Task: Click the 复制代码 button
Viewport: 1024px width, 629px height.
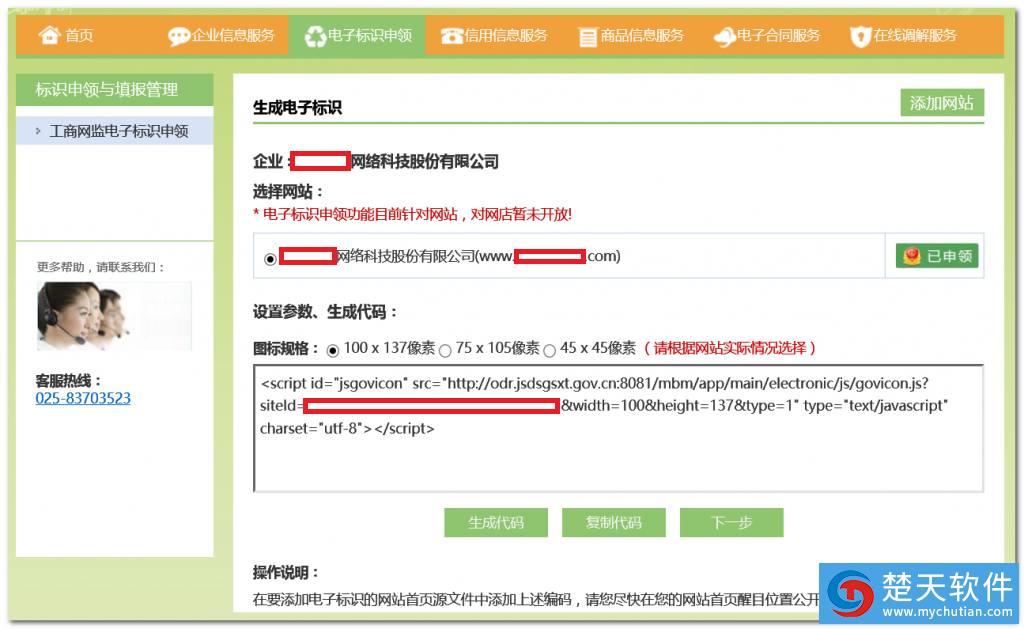Action: point(613,523)
